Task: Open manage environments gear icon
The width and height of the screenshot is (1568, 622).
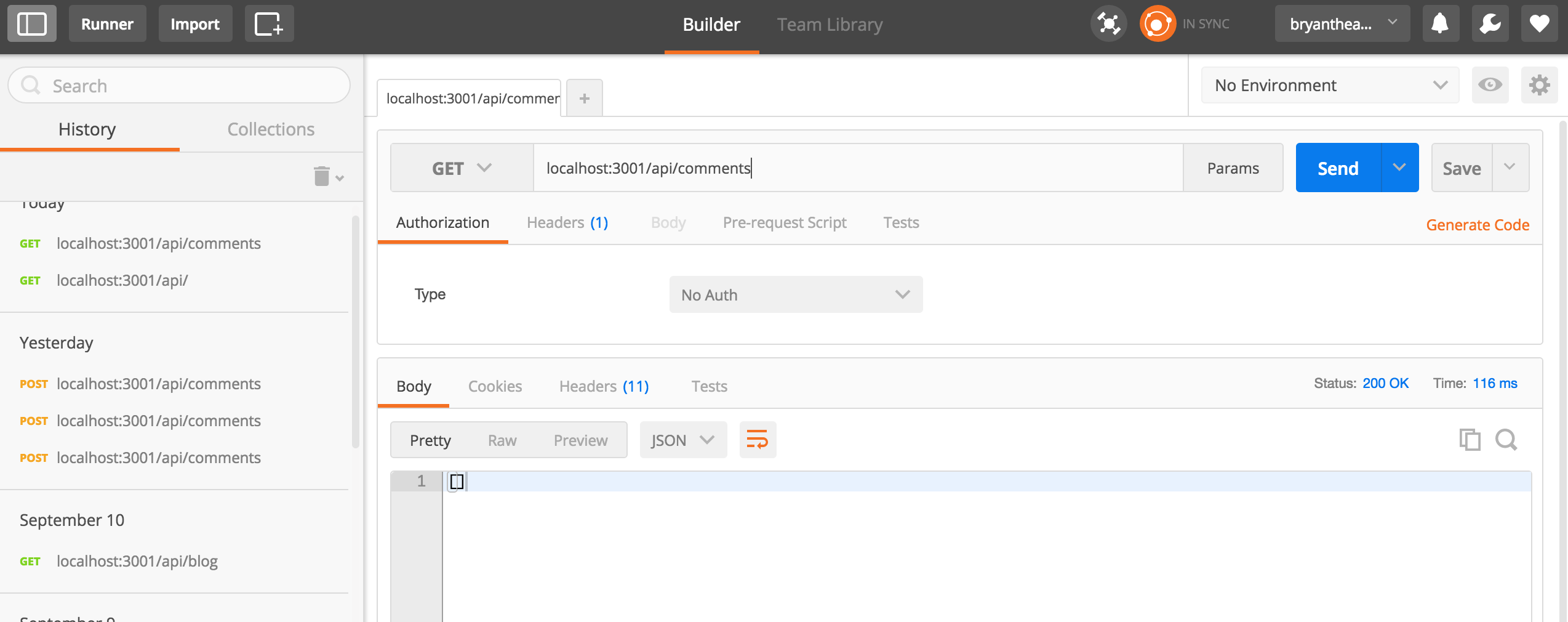Action: point(1539,85)
